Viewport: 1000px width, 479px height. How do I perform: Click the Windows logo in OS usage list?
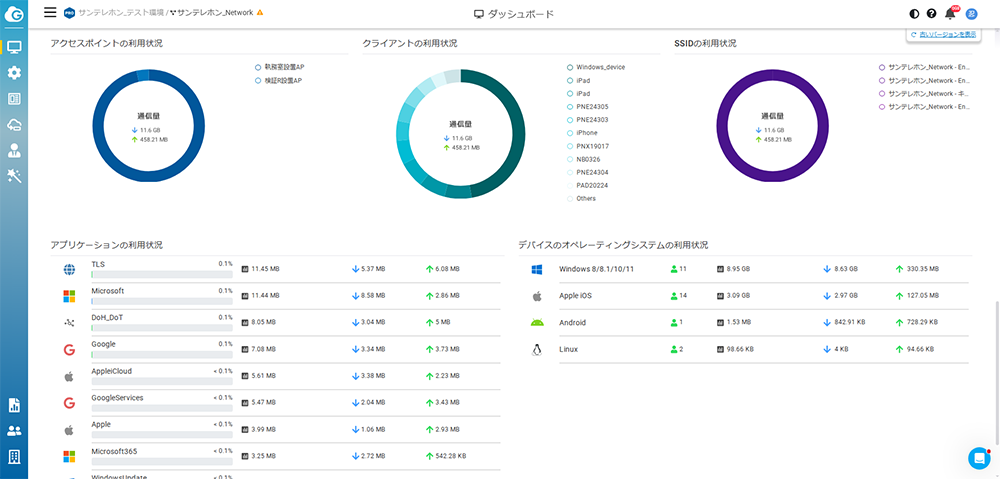pyautogui.click(x=536, y=270)
